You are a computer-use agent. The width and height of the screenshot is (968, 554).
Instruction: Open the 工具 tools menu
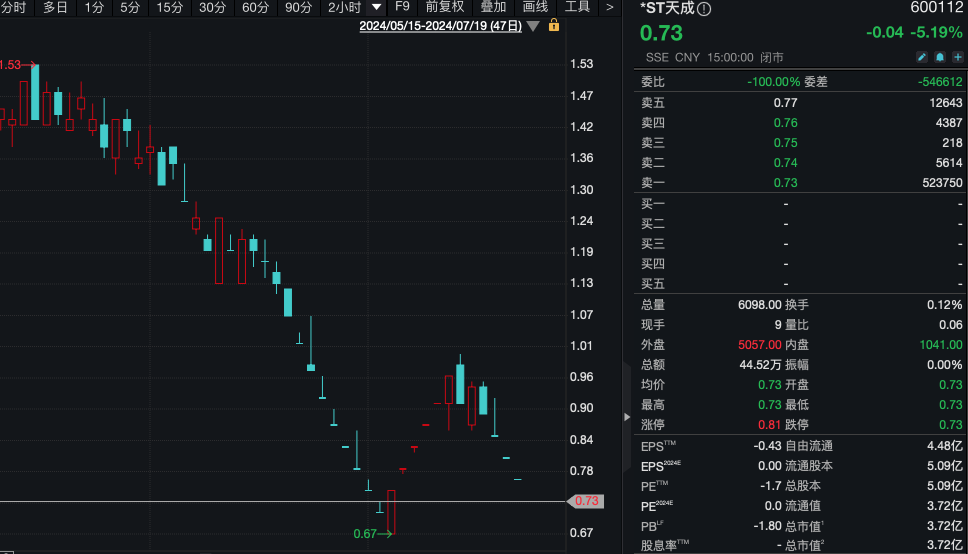pos(577,7)
